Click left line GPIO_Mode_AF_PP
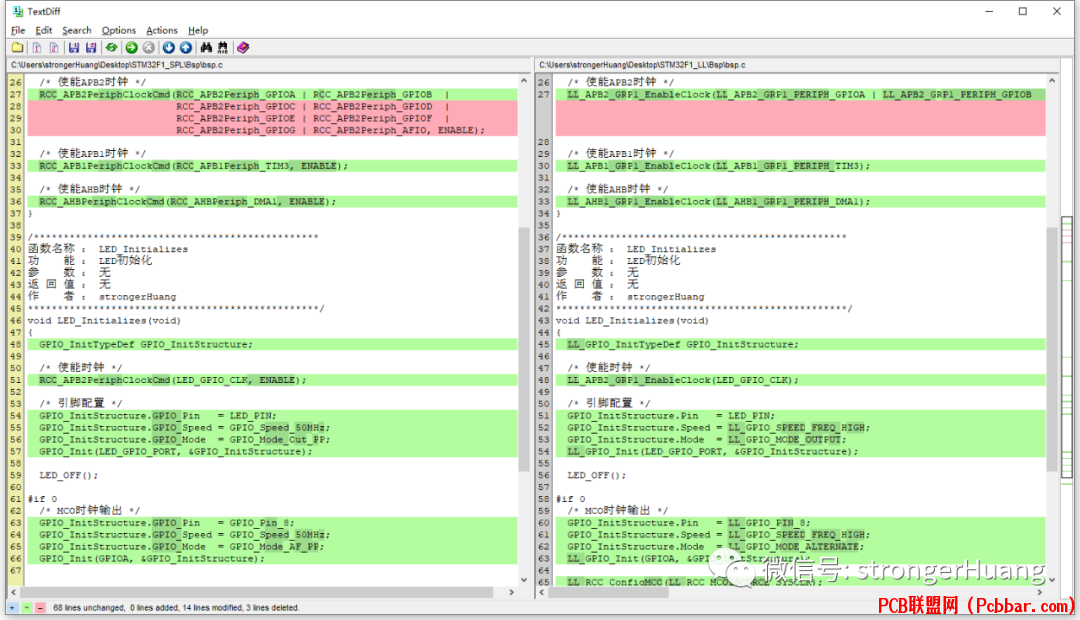The width and height of the screenshot is (1080, 620). click(x=272, y=546)
